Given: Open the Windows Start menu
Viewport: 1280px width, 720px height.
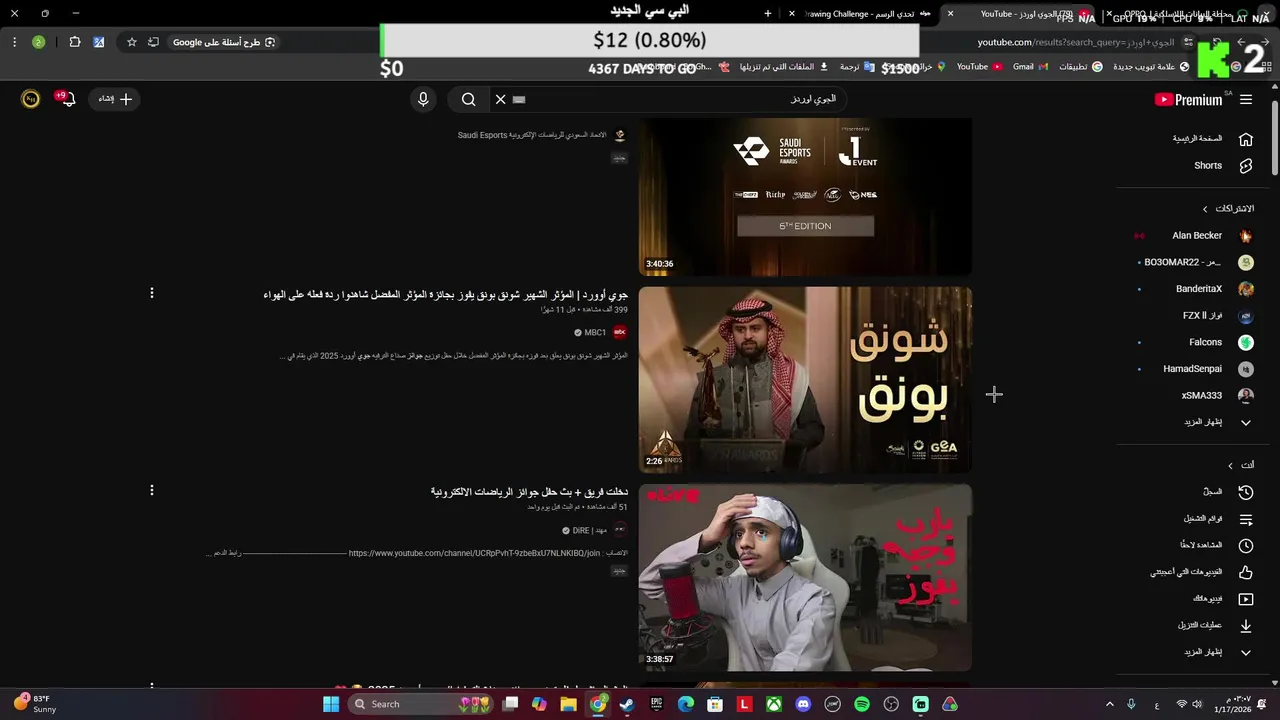Looking at the screenshot, I should [x=331, y=704].
